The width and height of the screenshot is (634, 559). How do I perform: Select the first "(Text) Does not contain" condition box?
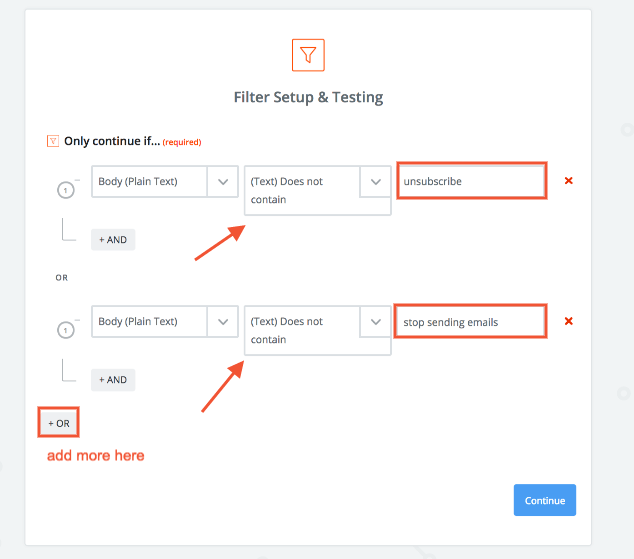click(x=302, y=190)
